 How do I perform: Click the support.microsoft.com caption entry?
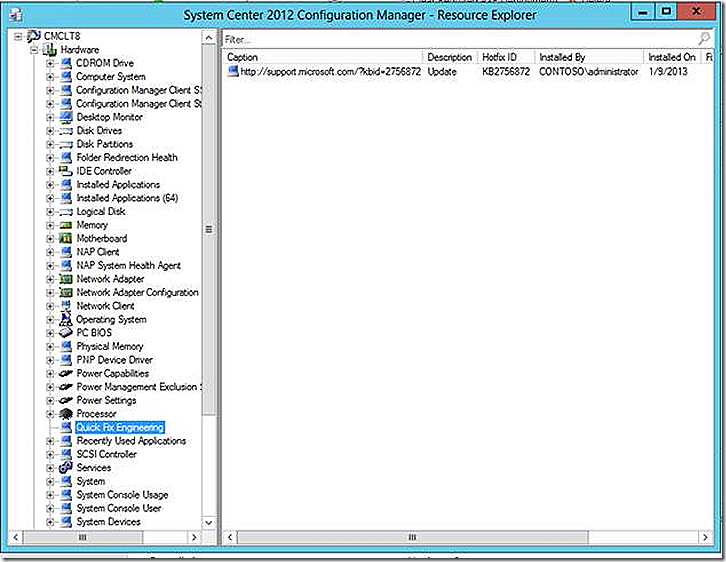(x=331, y=72)
